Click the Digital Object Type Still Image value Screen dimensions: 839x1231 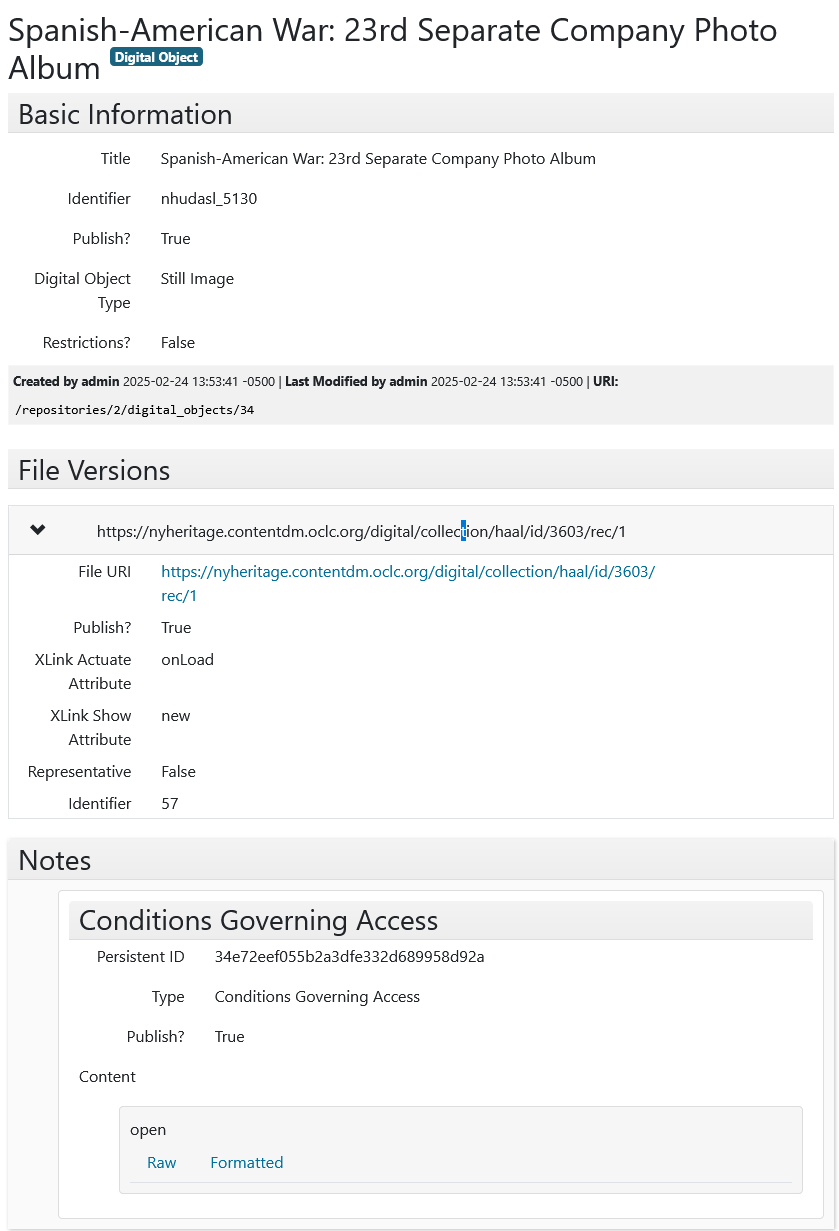(196, 278)
